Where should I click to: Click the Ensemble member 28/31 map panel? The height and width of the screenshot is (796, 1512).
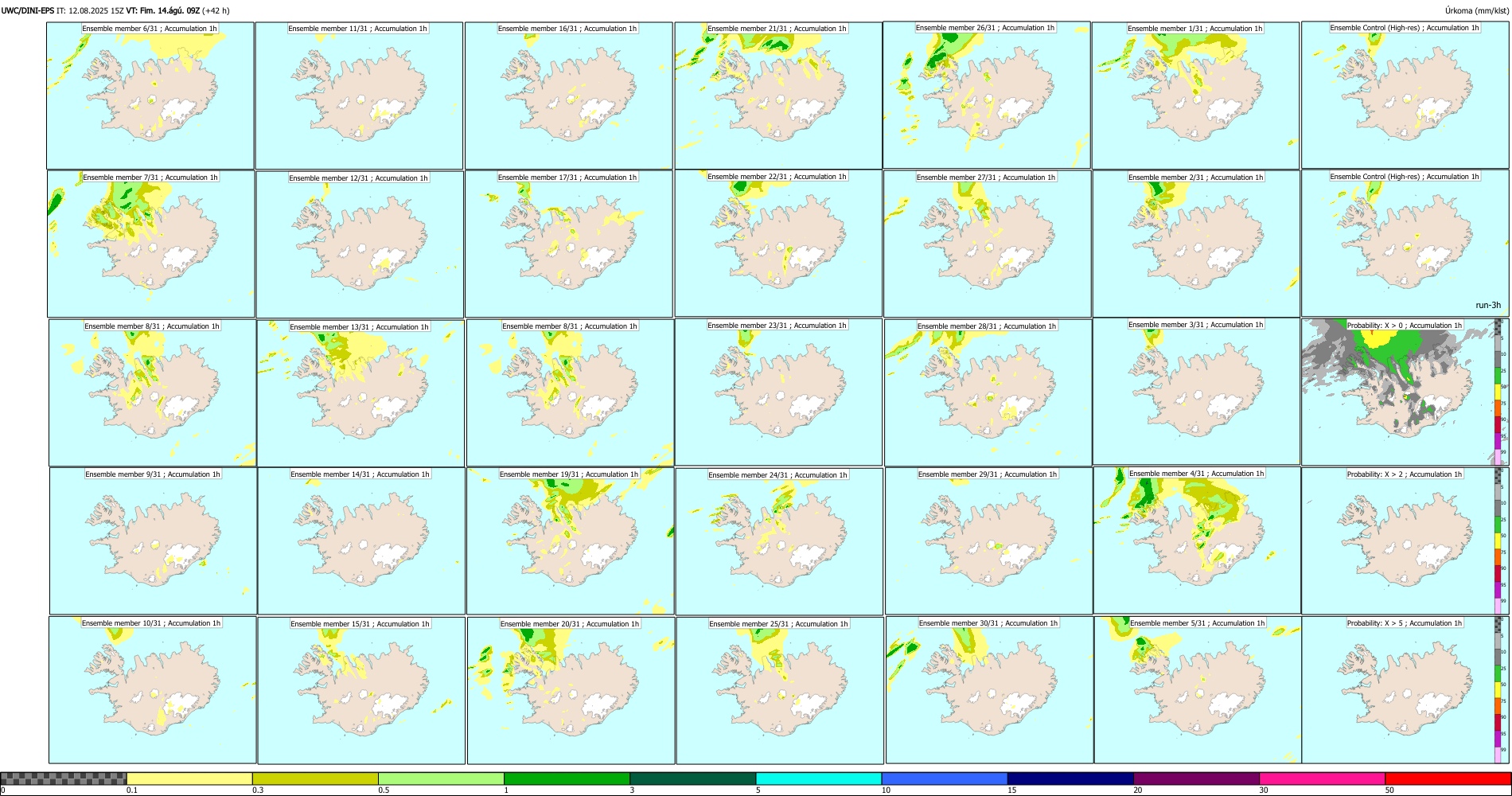tap(988, 392)
